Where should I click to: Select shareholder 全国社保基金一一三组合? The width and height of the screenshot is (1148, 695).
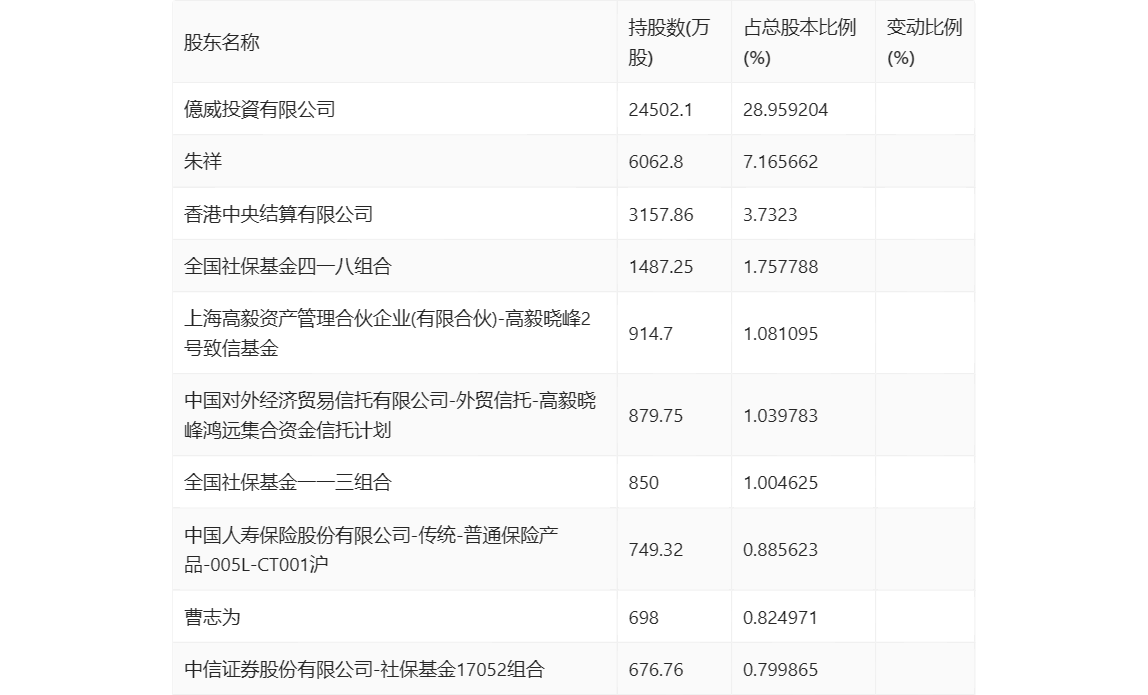(x=288, y=483)
